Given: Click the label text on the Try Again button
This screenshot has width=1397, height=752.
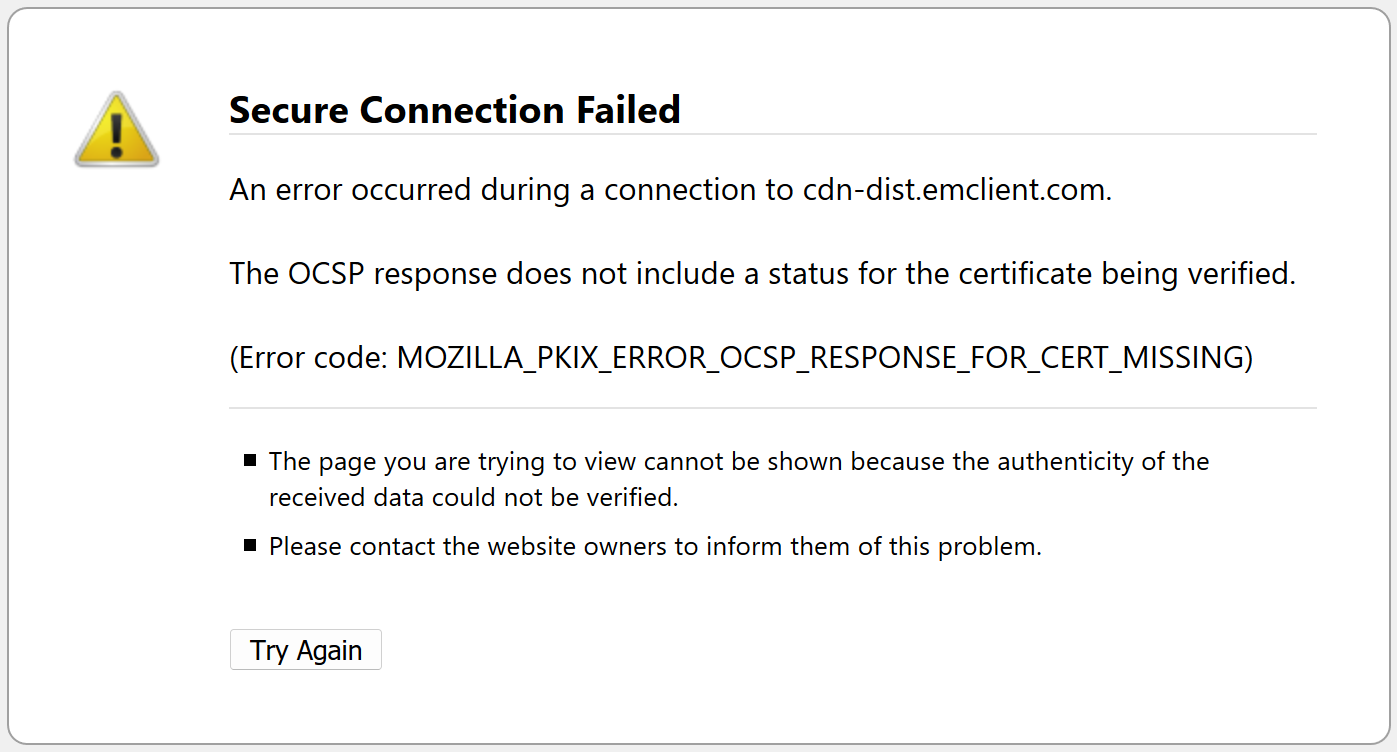Looking at the screenshot, I should 305,650.
